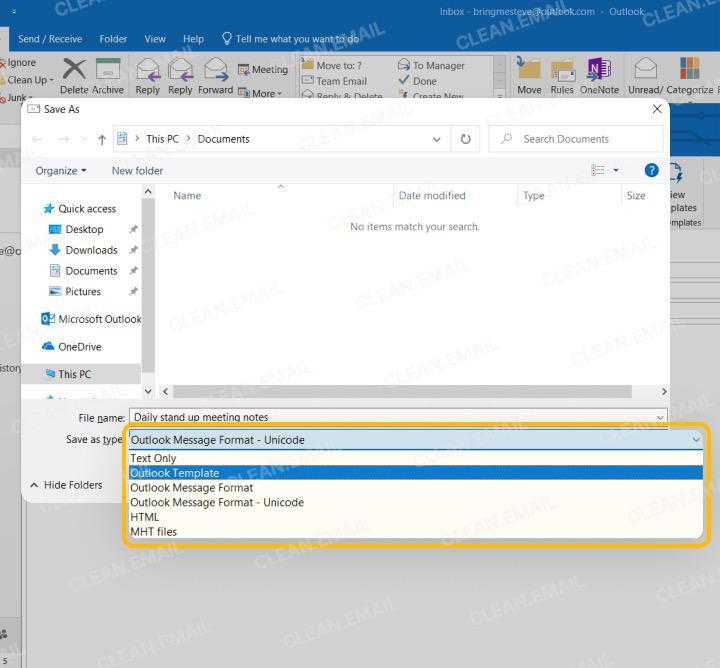
Task: Select To Manager quick step
Action: (432, 65)
